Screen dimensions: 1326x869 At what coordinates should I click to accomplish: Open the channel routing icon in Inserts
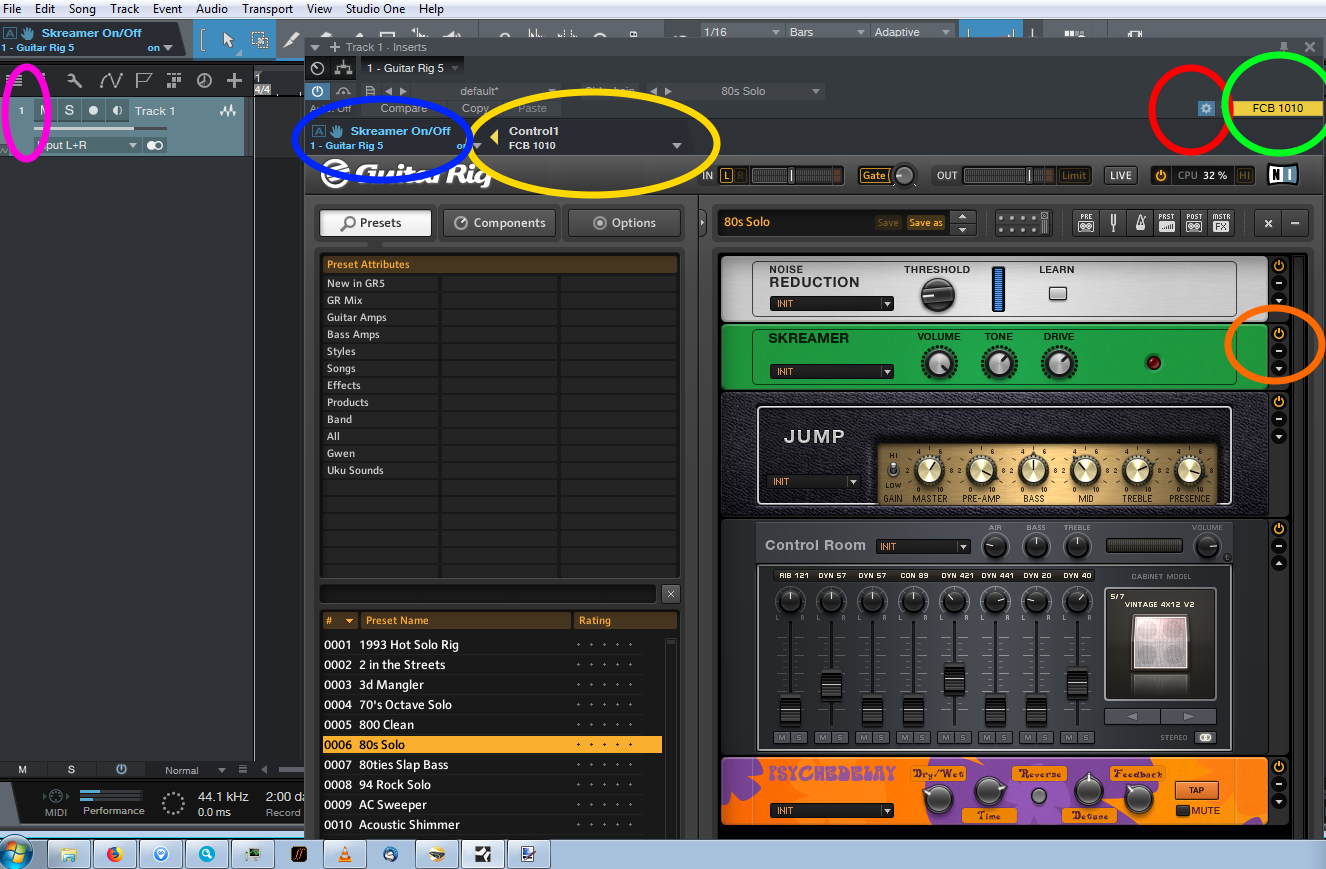(343, 68)
